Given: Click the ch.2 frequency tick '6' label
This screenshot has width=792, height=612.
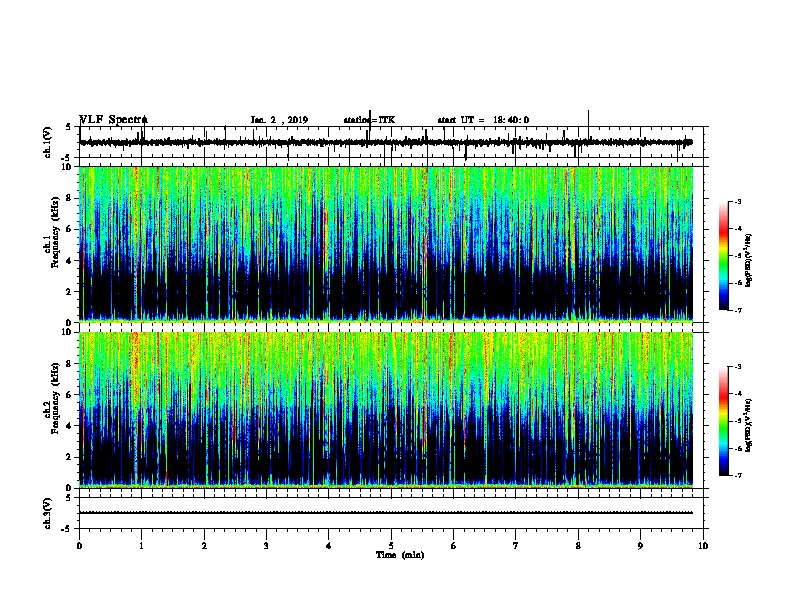Looking at the screenshot, I should [70, 394].
